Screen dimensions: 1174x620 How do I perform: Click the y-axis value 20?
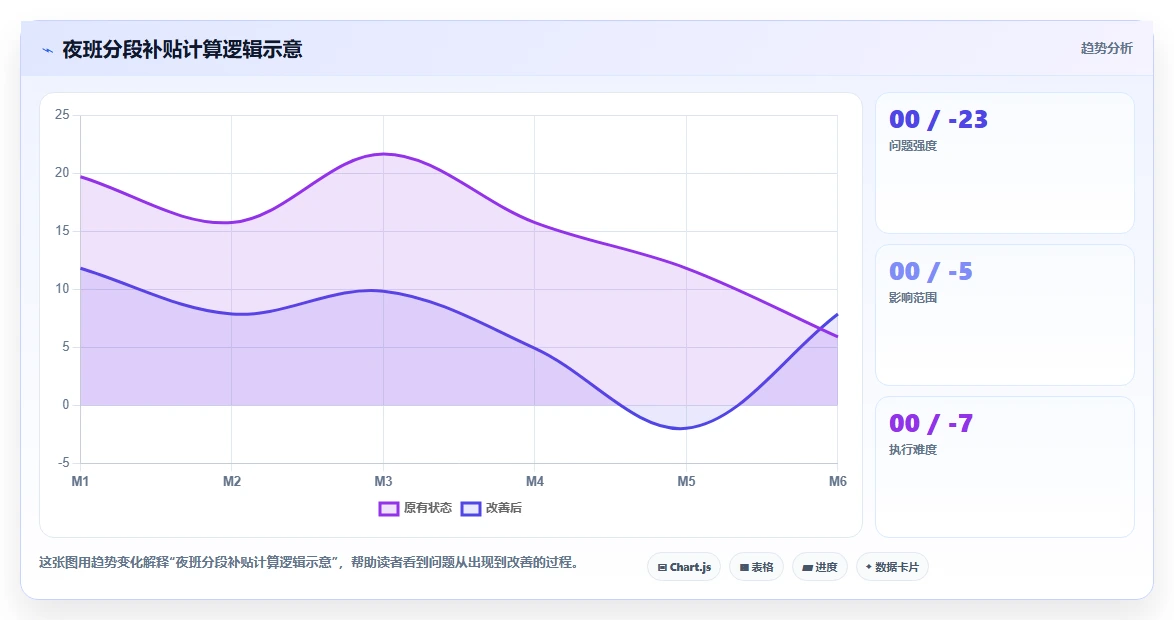(x=62, y=173)
